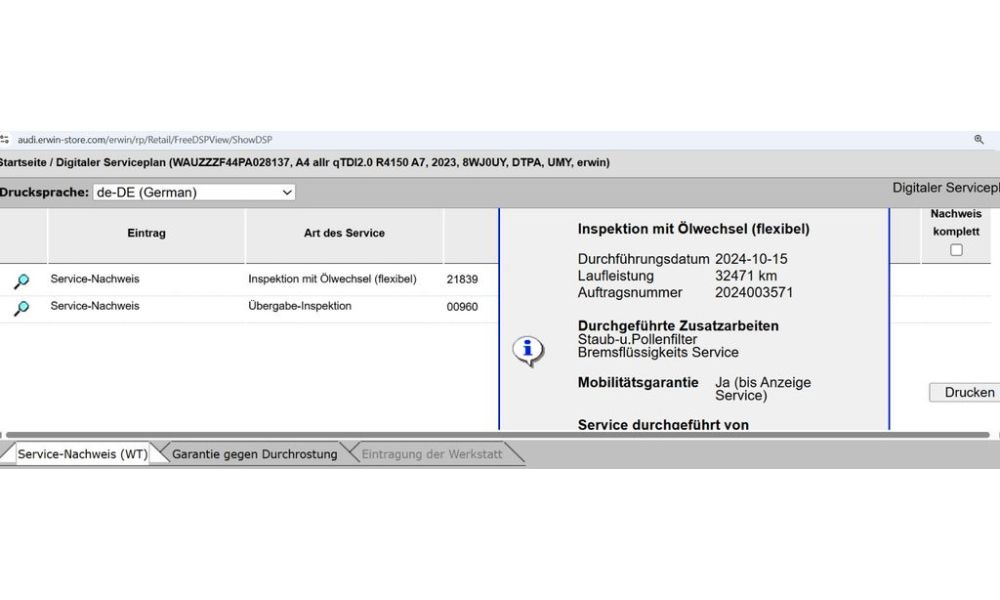Open details magnifier for Übergabe-Inspektion row

(22, 308)
